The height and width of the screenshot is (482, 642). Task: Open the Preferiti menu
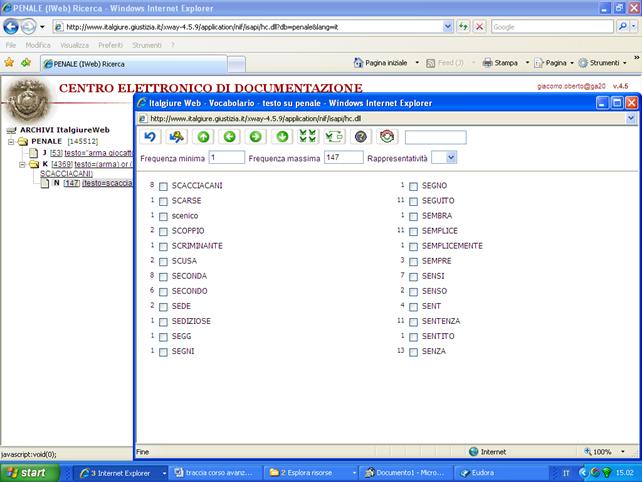tap(111, 45)
